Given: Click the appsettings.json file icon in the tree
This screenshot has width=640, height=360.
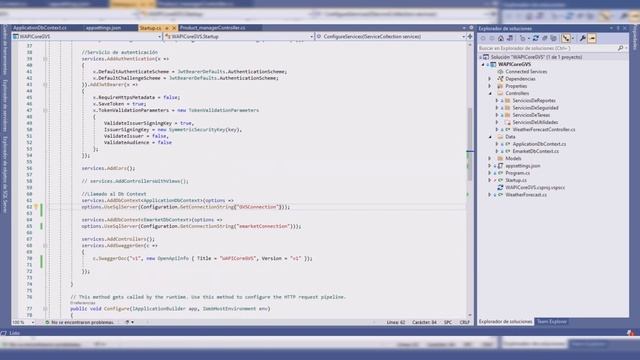Looking at the screenshot, I should [500, 166].
